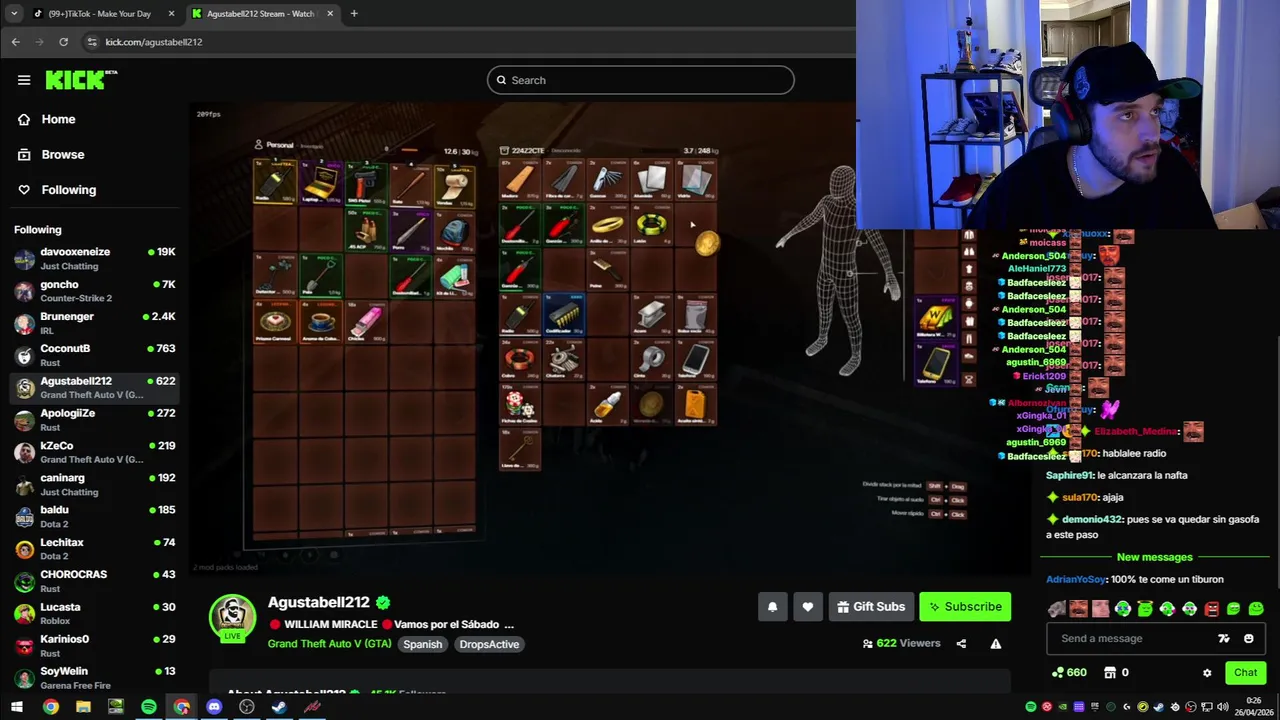The image size is (1280, 720).
Task: Click the Laptop item in Personal inventory
Action: 320,182
